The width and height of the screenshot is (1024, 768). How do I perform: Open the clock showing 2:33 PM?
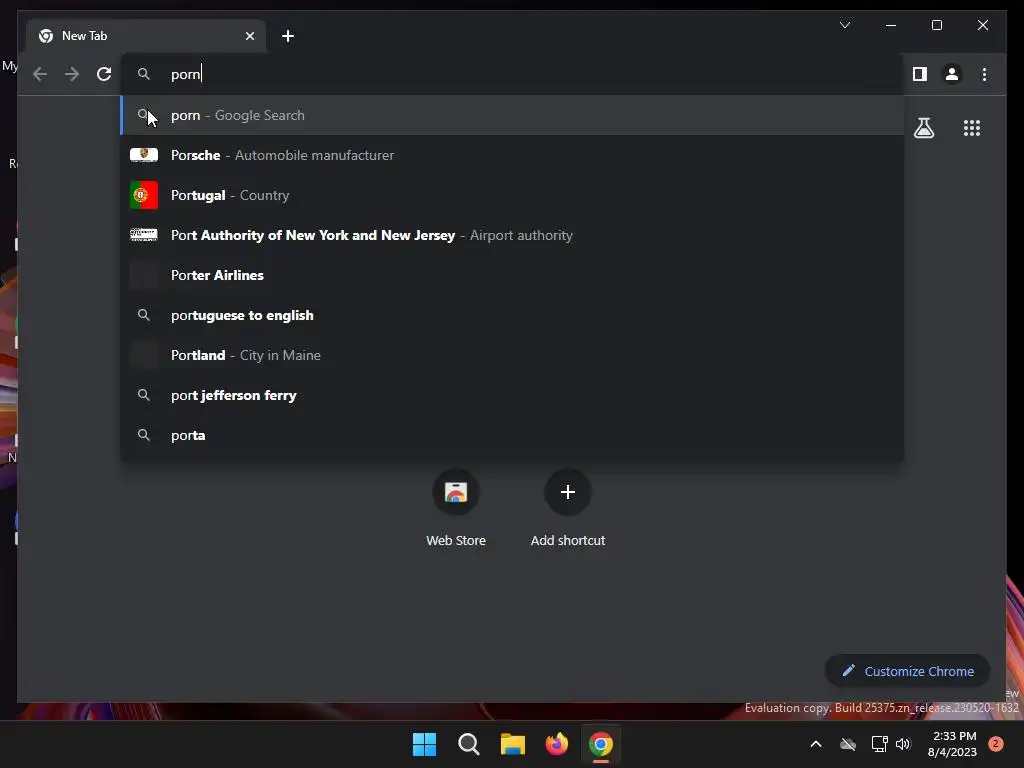coord(953,744)
